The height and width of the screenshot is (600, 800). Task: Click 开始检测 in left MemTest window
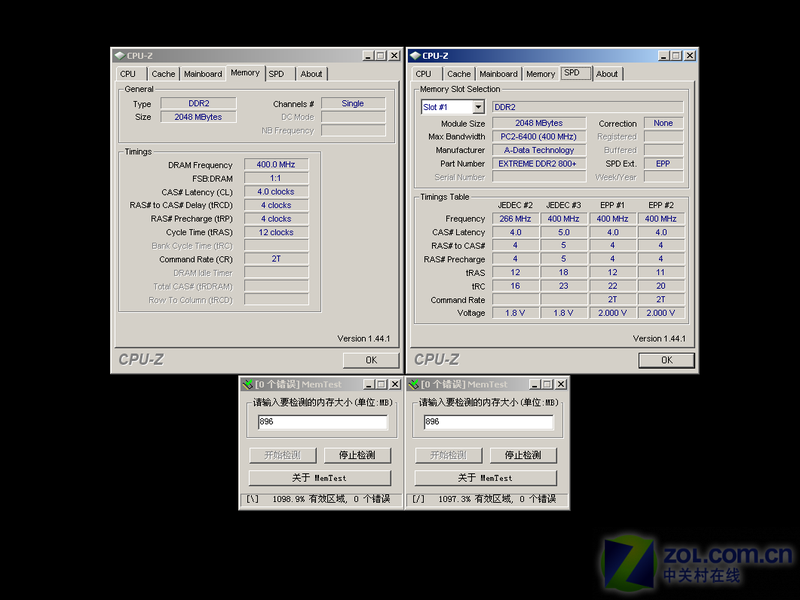(283, 455)
